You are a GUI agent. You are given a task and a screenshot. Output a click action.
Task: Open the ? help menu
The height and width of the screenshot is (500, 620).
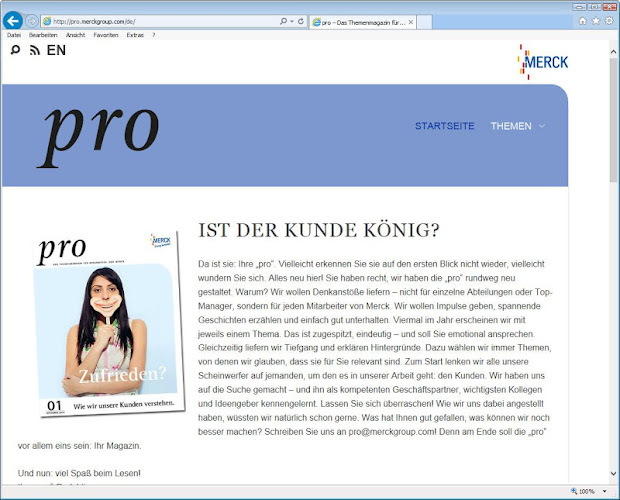154,35
